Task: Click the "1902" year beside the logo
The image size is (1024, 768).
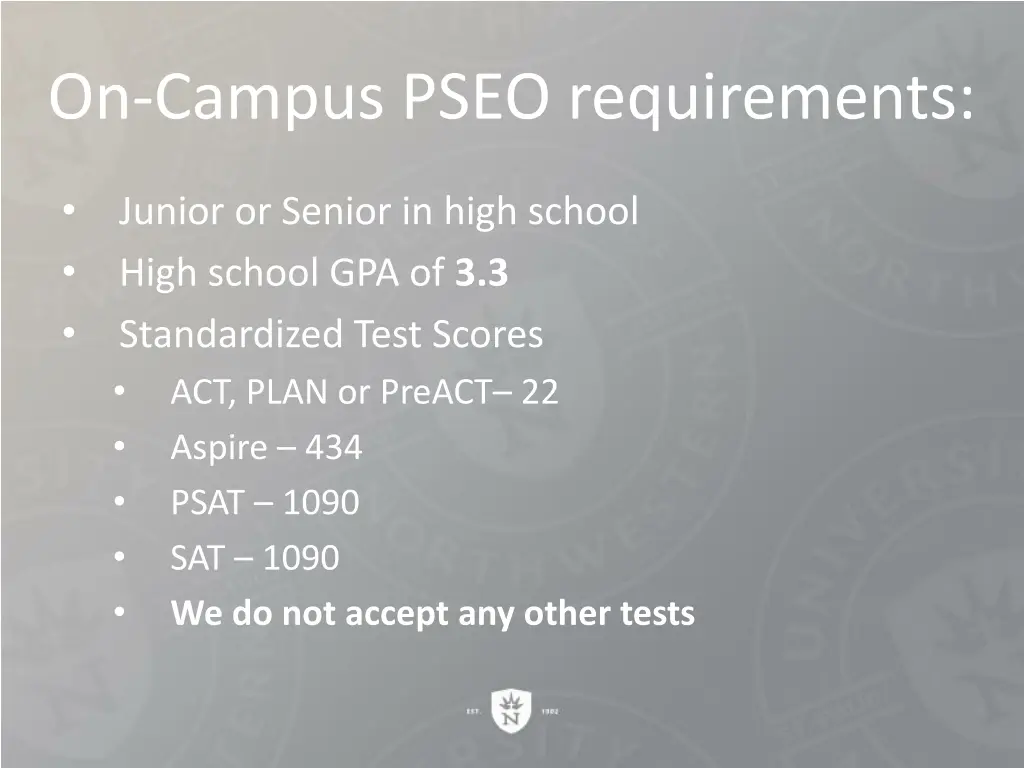Action: 549,712
